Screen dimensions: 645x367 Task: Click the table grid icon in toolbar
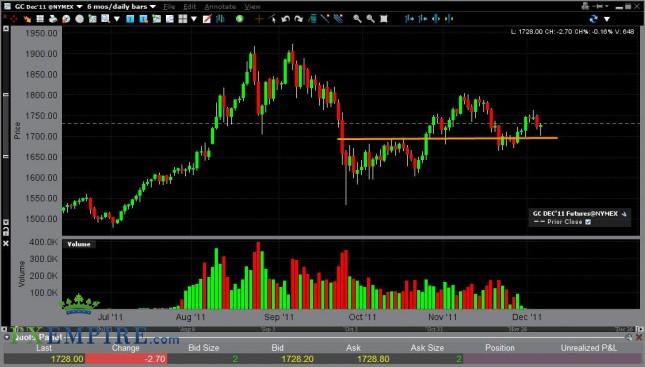click(40, 19)
